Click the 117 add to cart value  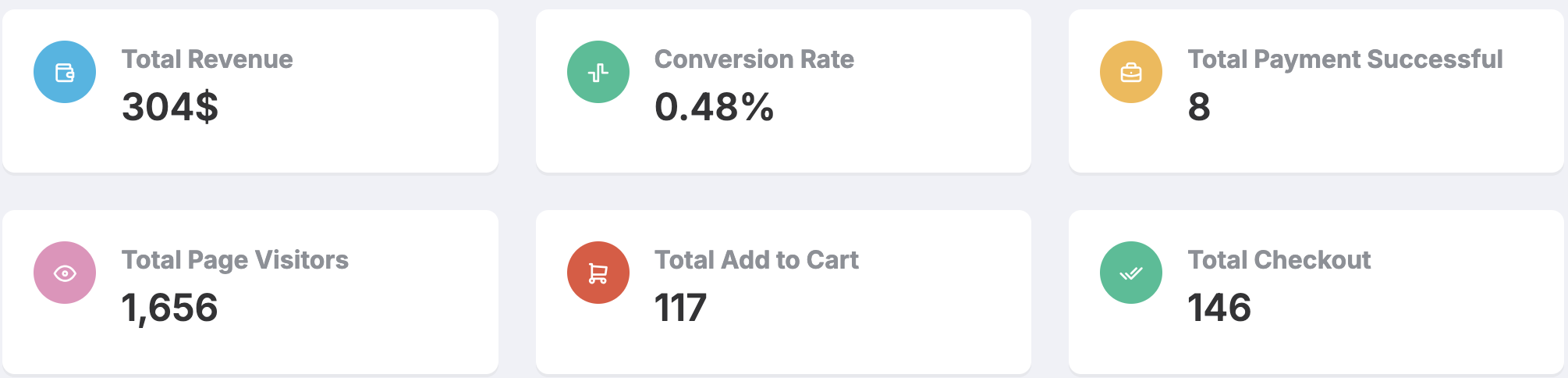pos(680,308)
